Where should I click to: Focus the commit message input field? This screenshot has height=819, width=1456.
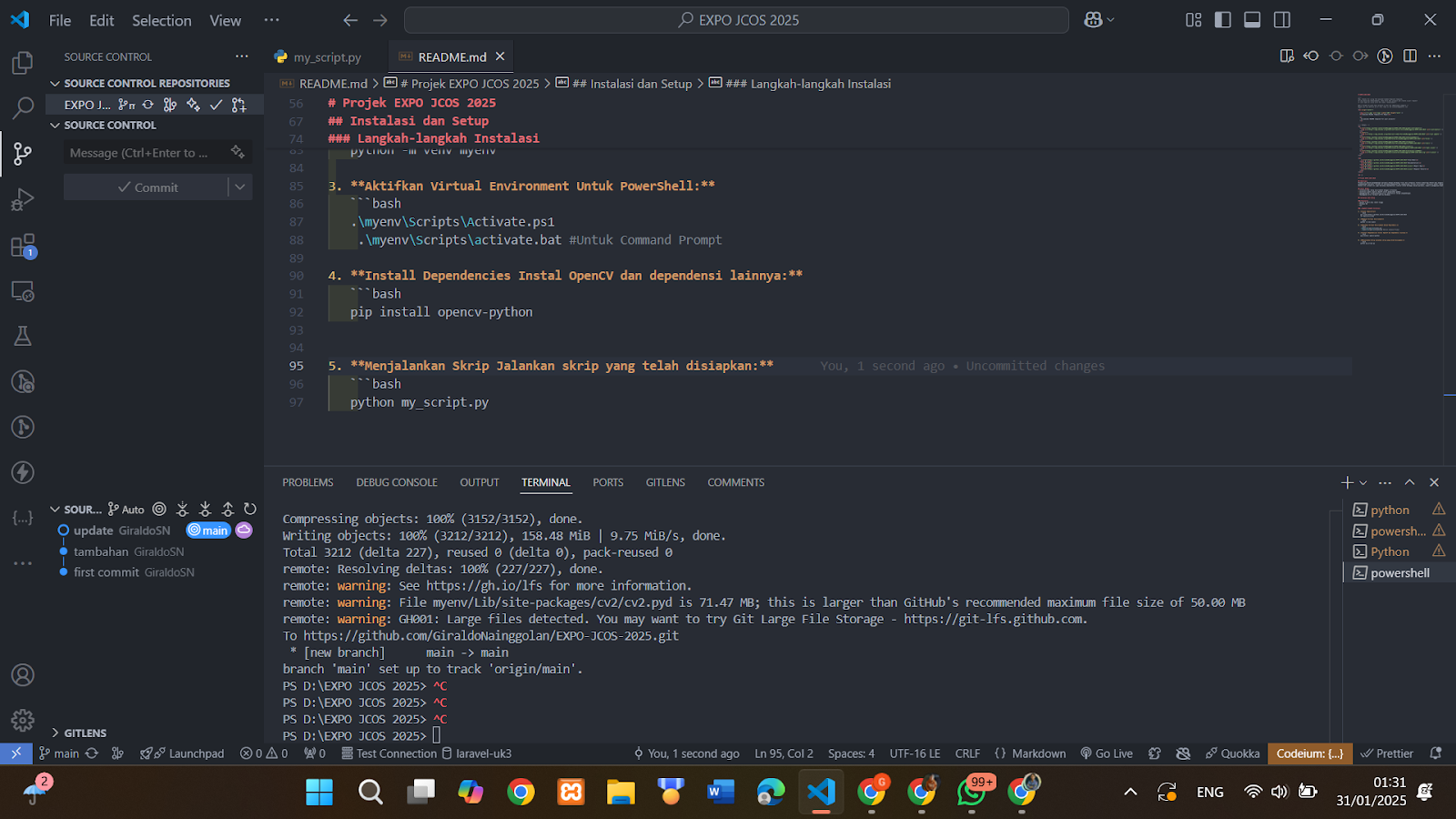(x=147, y=153)
